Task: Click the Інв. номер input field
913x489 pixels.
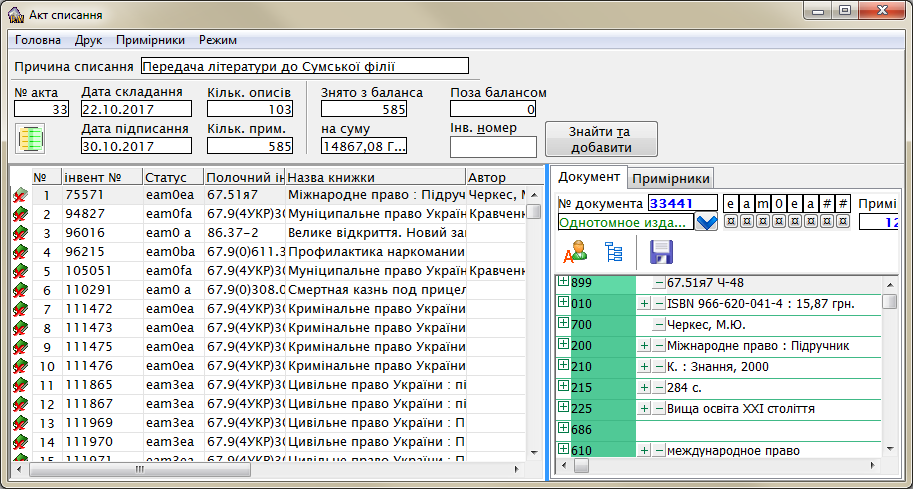Action: [x=493, y=147]
